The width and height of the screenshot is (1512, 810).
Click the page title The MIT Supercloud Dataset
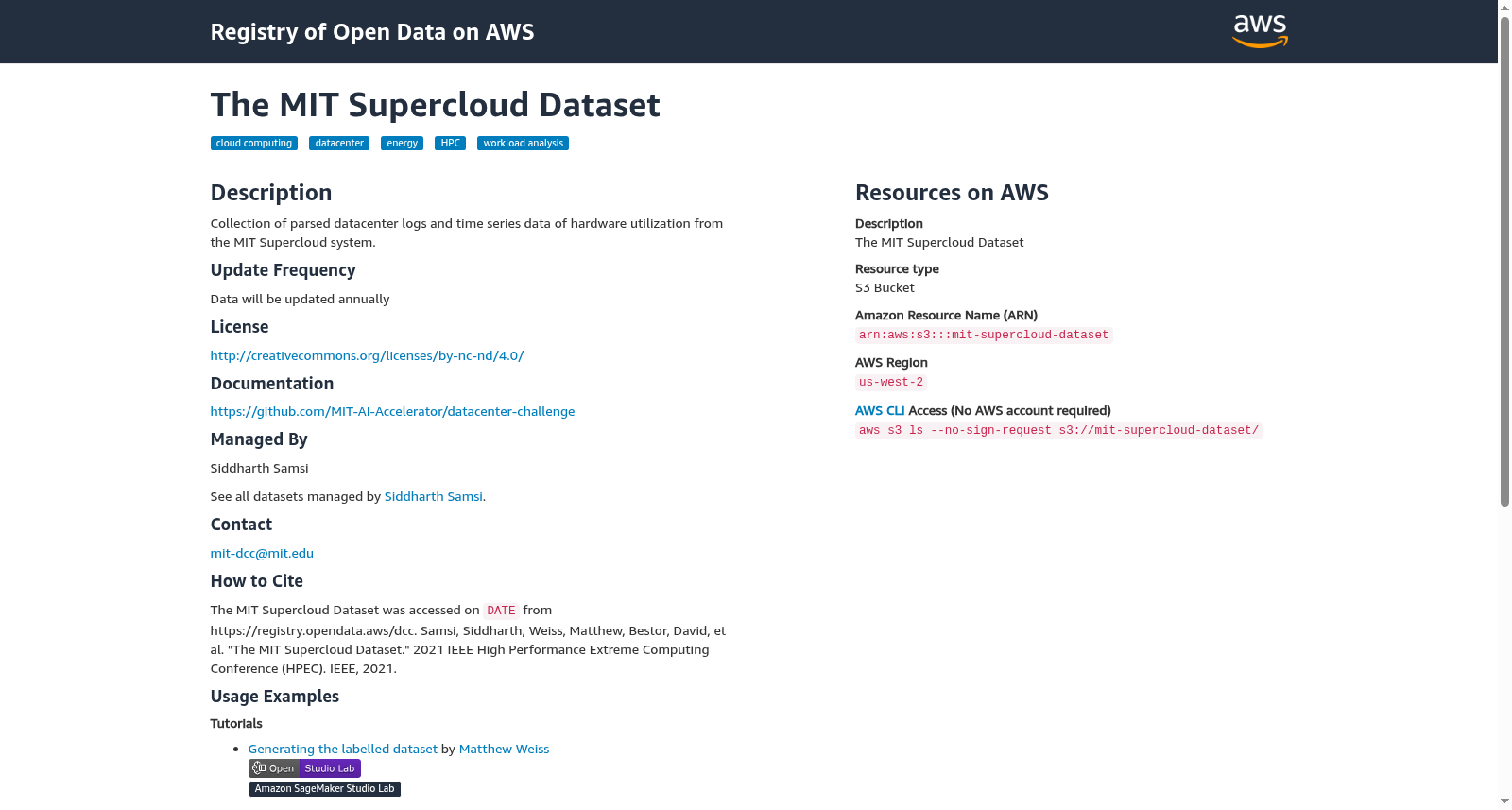(x=435, y=105)
